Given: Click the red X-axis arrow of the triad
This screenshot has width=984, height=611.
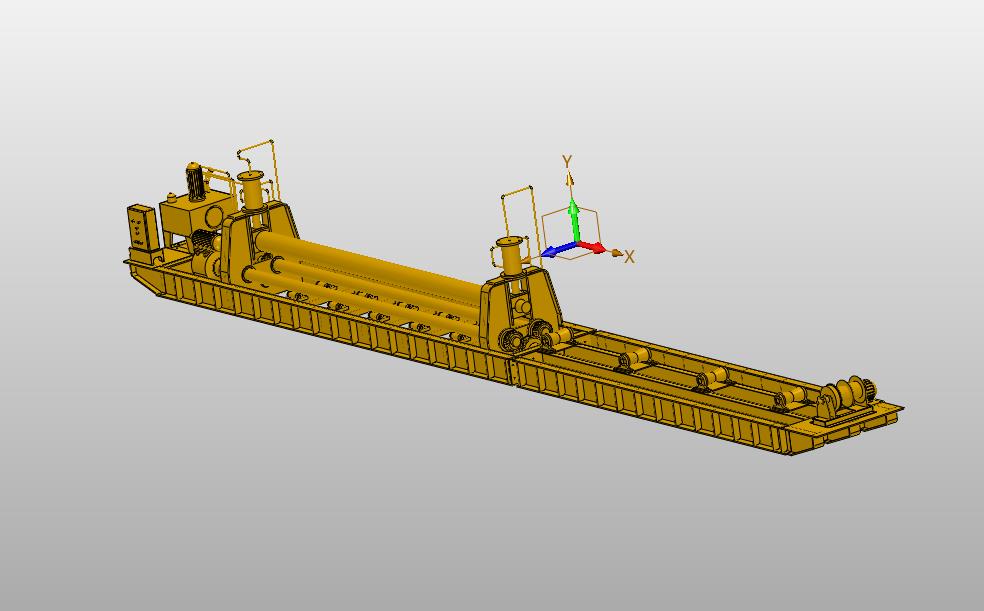Looking at the screenshot, I should [x=591, y=247].
